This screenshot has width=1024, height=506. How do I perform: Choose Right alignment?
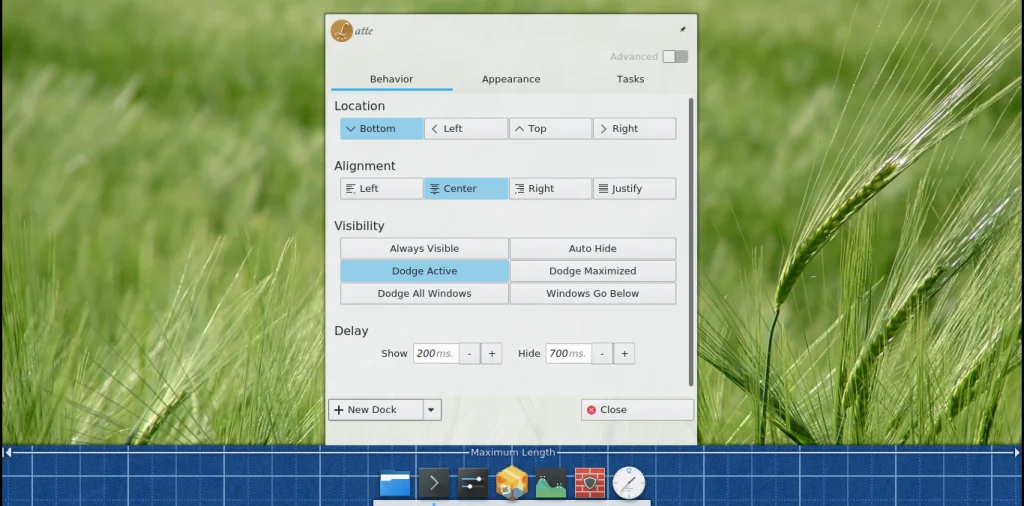[550, 189]
